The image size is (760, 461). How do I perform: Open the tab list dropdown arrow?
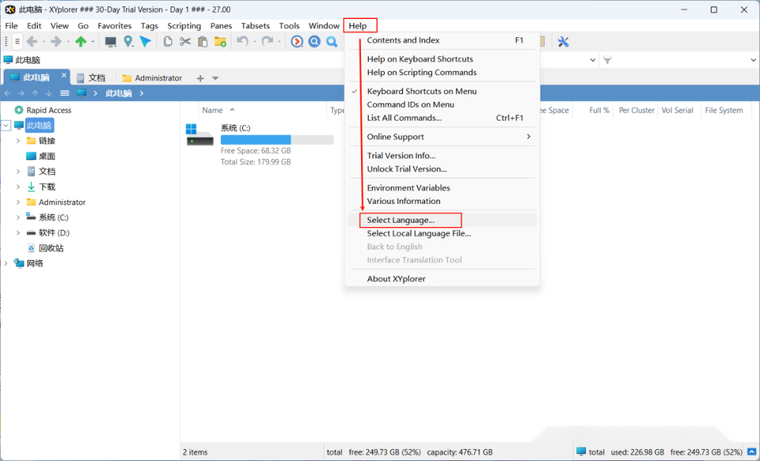pos(215,78)
